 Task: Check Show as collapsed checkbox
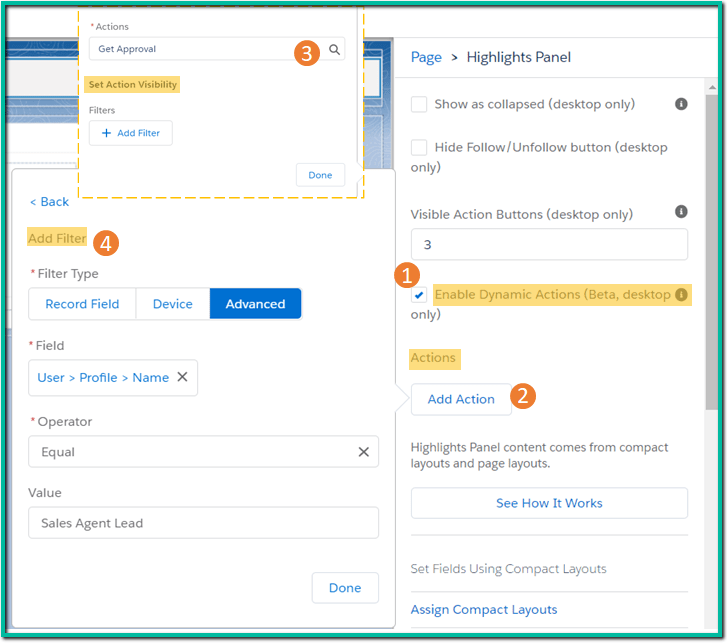click(x=419, y=105)
